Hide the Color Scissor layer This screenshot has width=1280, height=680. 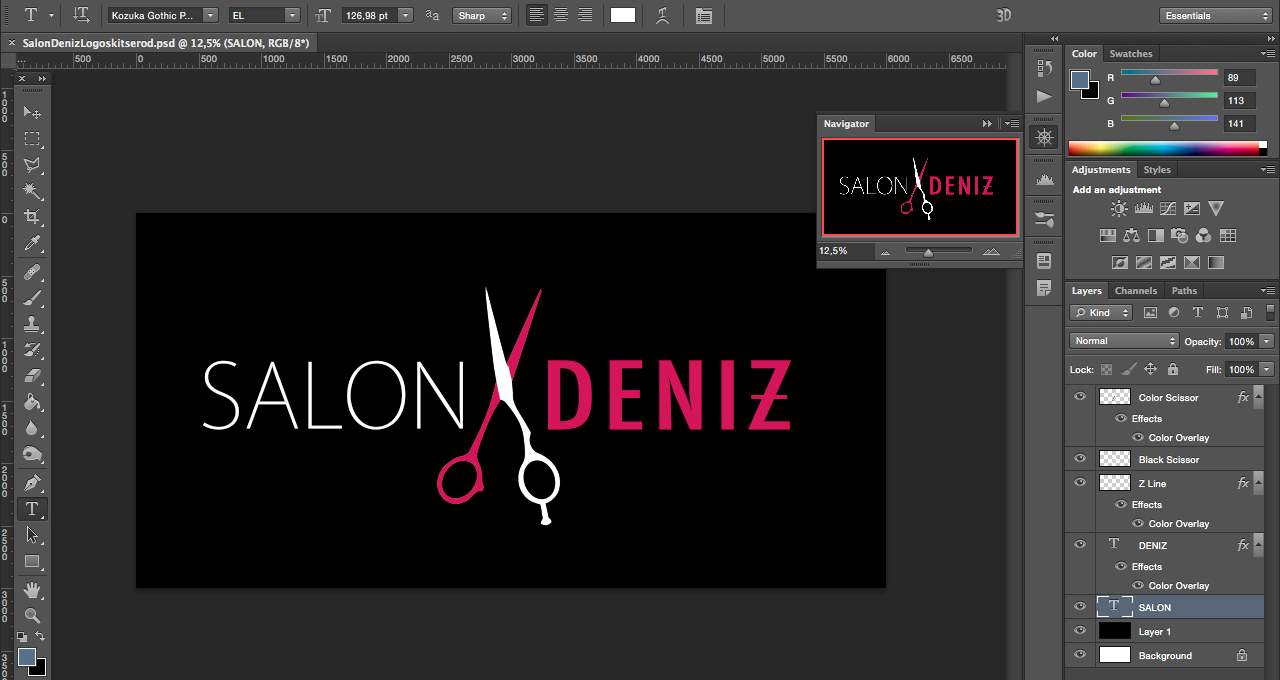[x=1079, y=397]
